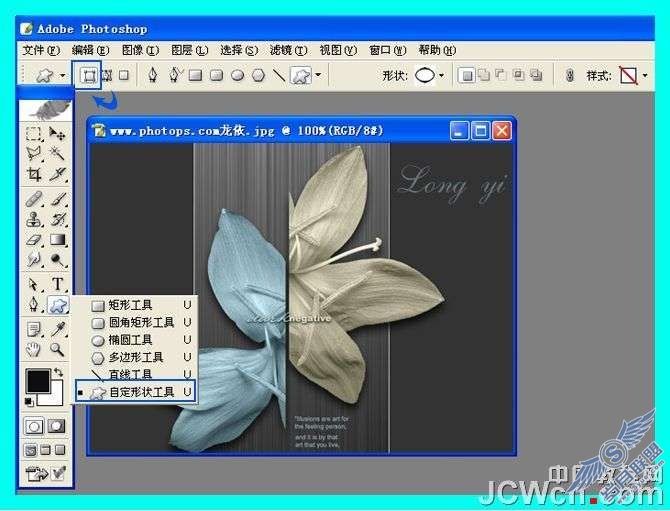Select the Rectangular Marquee tool
Image resolution: width=670 pixels, height=511 pixels.
(x=34, y=133)
